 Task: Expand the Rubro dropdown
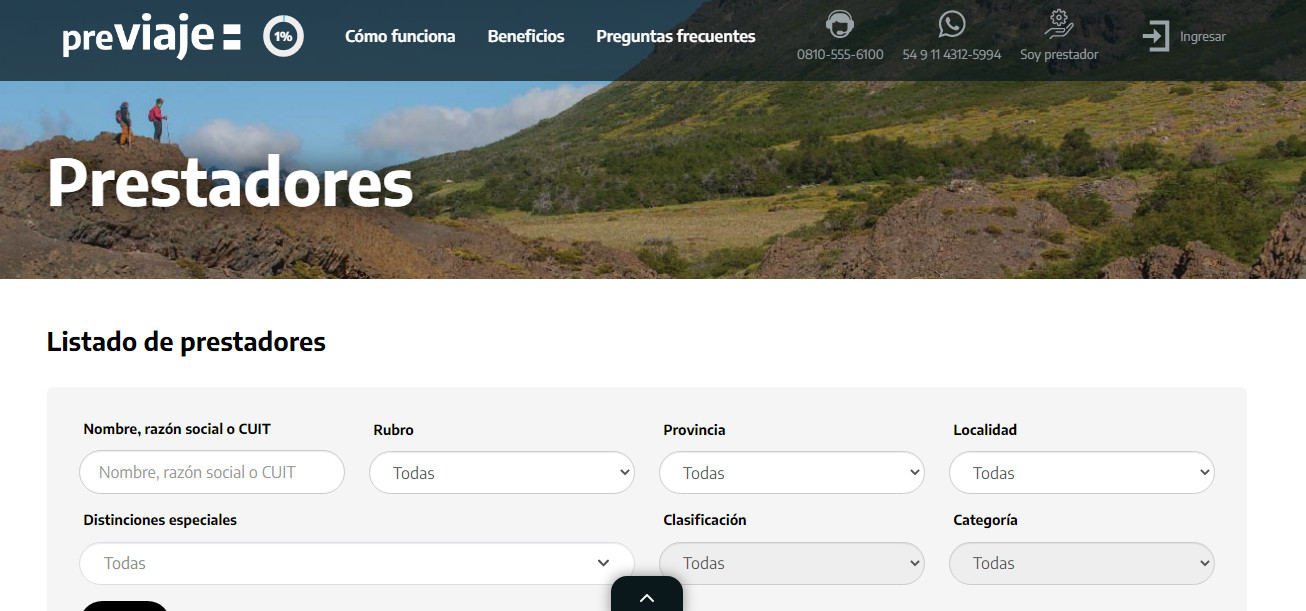(x=502, y=473)
